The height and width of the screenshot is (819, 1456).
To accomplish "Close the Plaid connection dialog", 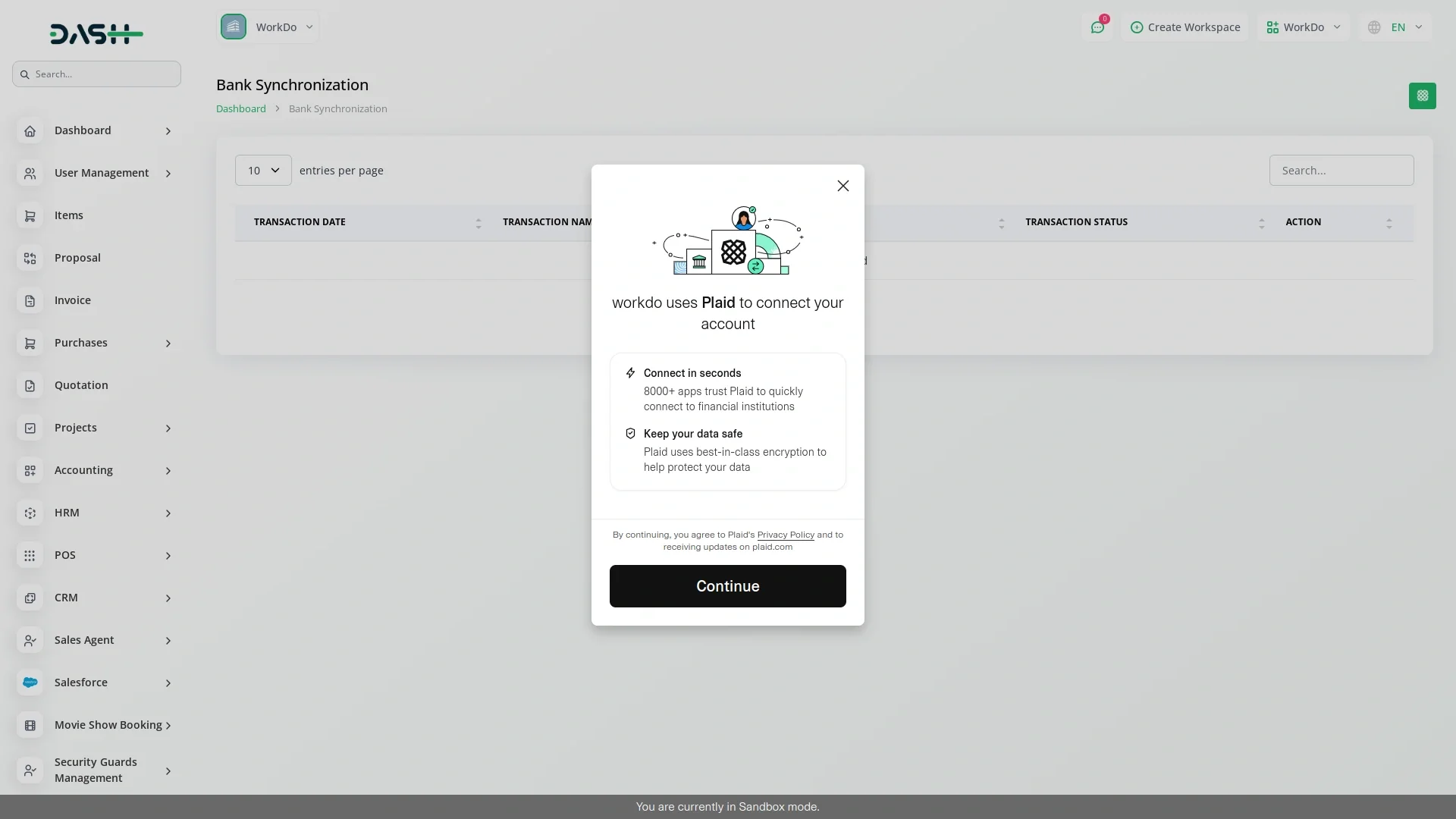I will coord(843,186).
